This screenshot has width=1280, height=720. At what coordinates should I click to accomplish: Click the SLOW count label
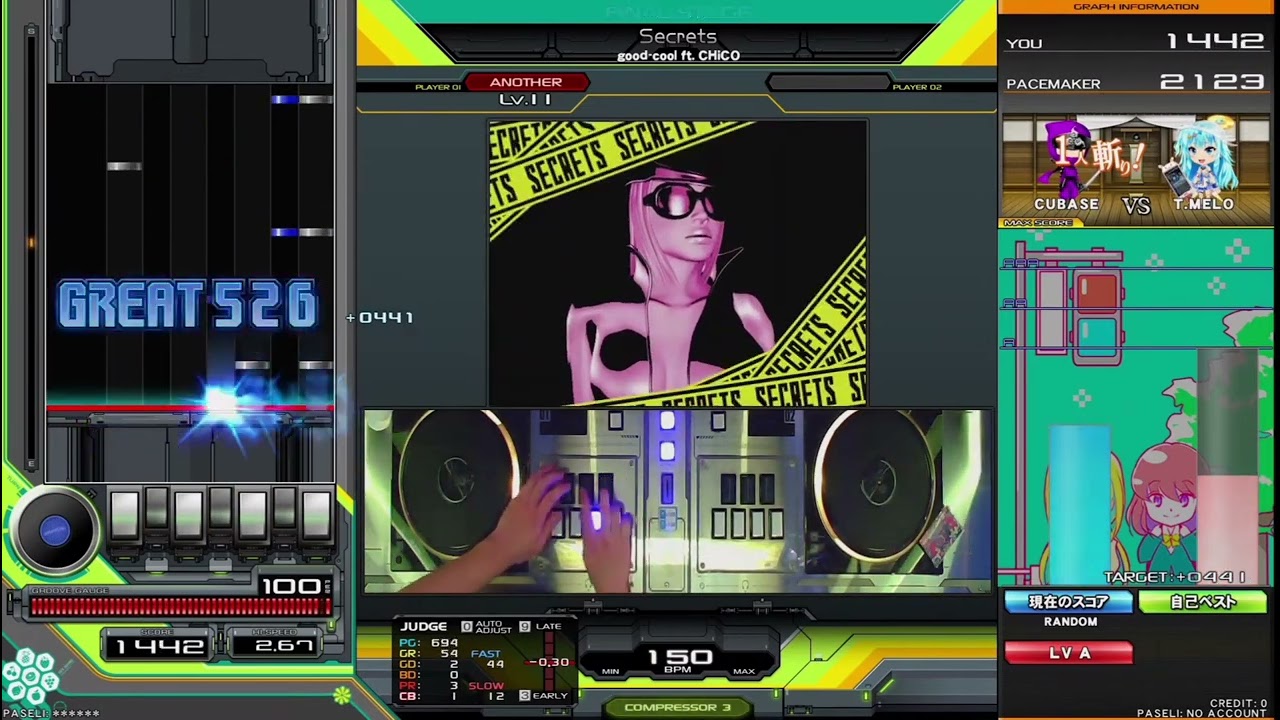point(486,686)
